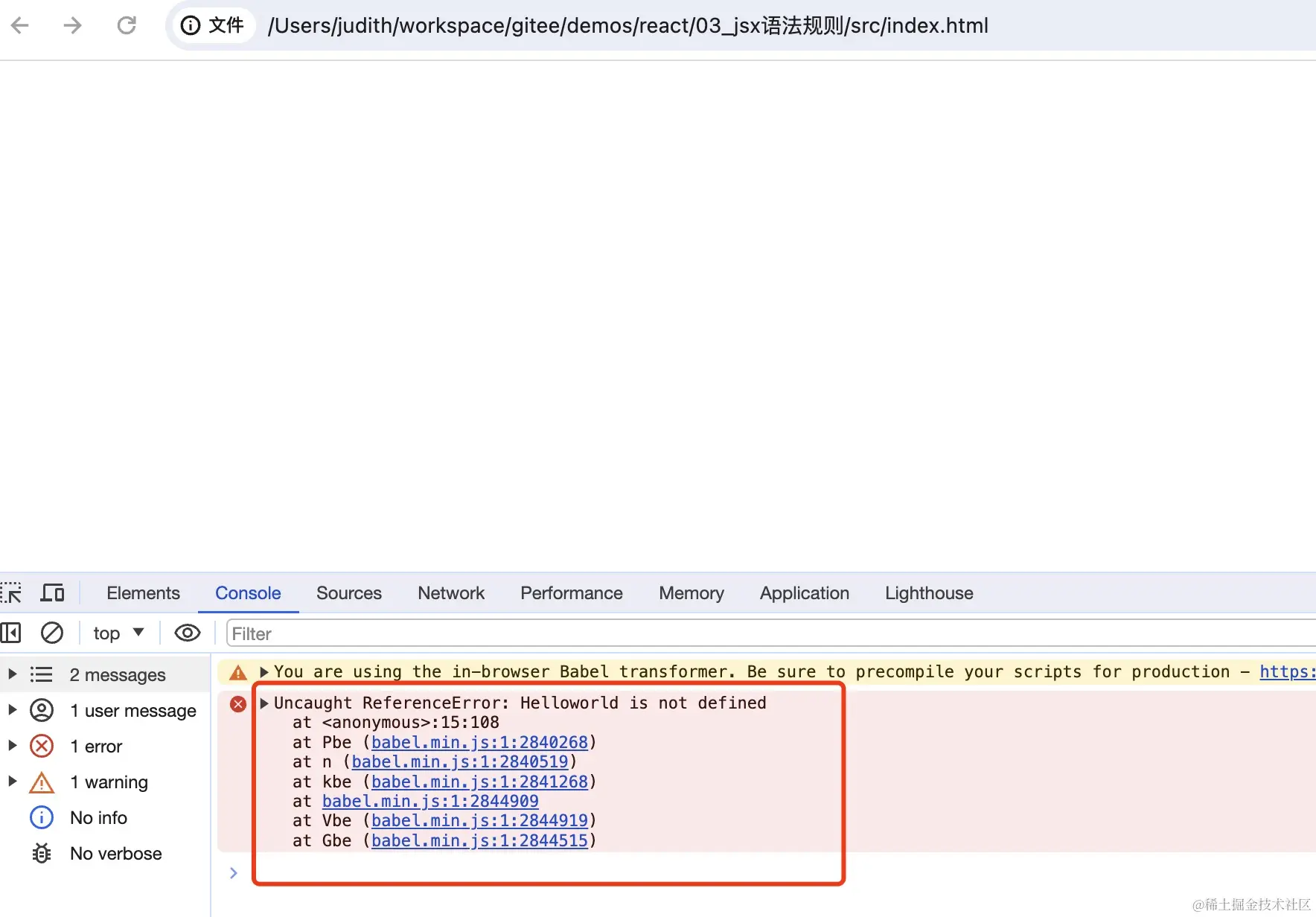This screenshot has height=917, width=1316.
Task: Clear the console with the clear icon
Action: tap(52, 633)
